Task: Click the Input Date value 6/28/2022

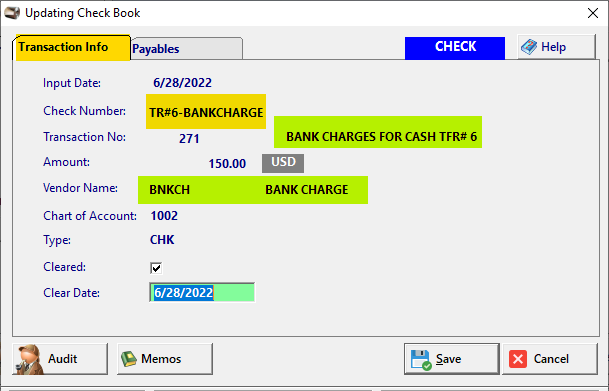Action: click(182, 83)
